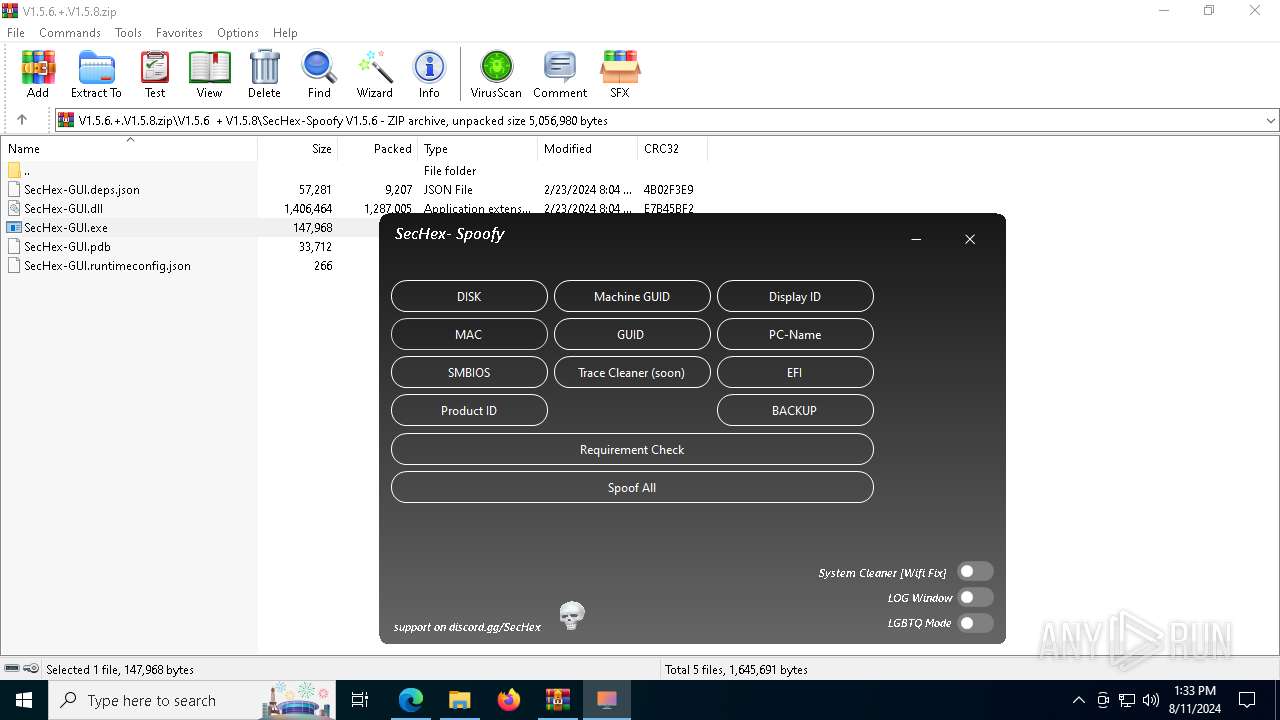Click SecHex app icon in taskbar
Screen dimensions: 1280x720
(x=606, y=700)
